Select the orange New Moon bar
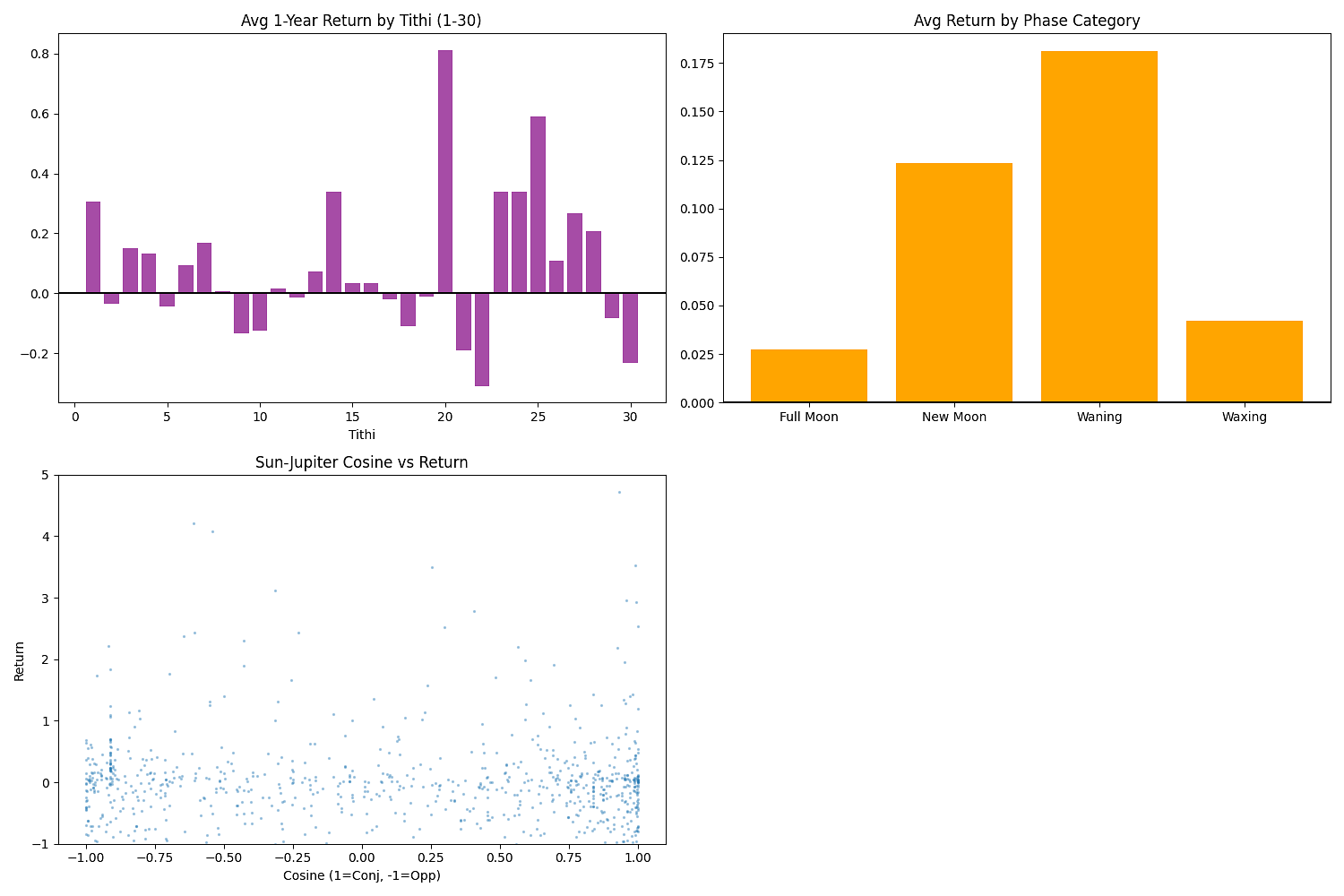 953,282
